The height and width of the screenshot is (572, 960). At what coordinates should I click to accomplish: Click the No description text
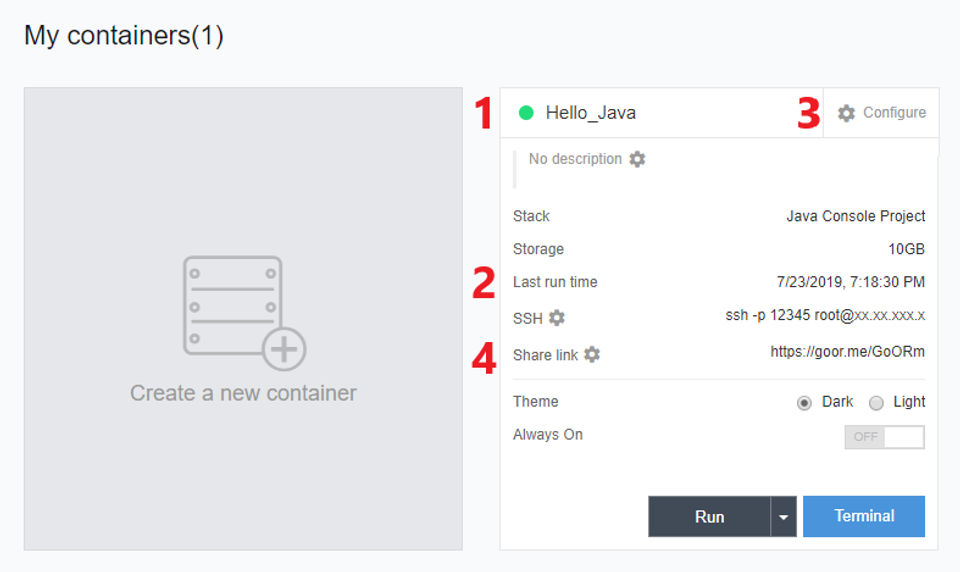click(575, 159)
